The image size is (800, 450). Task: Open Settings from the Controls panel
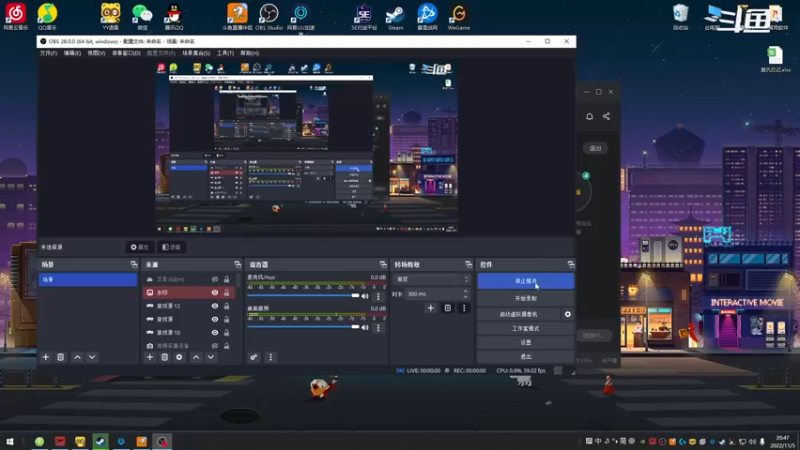[x=526, y=342]
